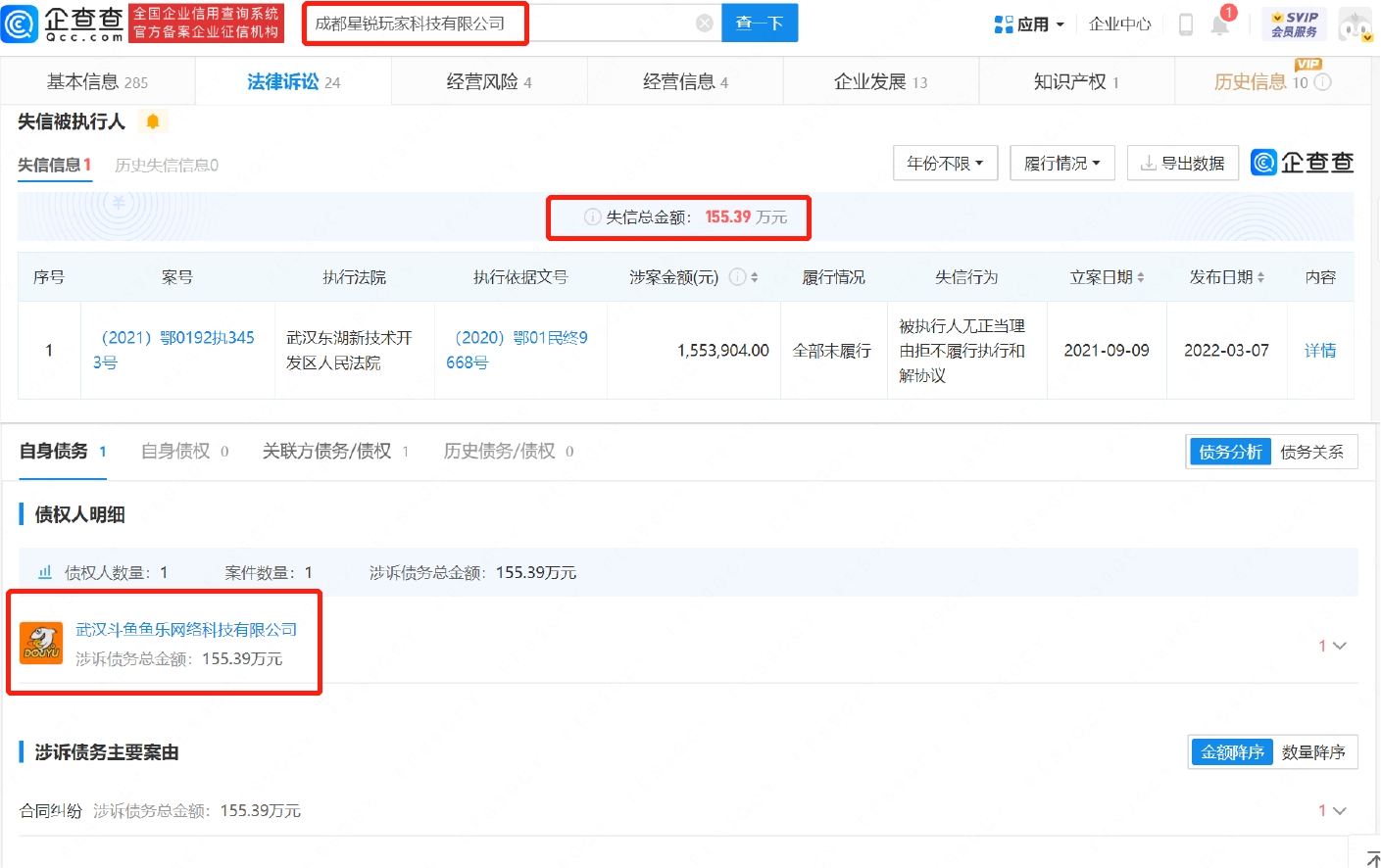This screenshot has width=1381, height=868.
Task: Clear the search box with the X icon
Action: [x=704, y=24]
